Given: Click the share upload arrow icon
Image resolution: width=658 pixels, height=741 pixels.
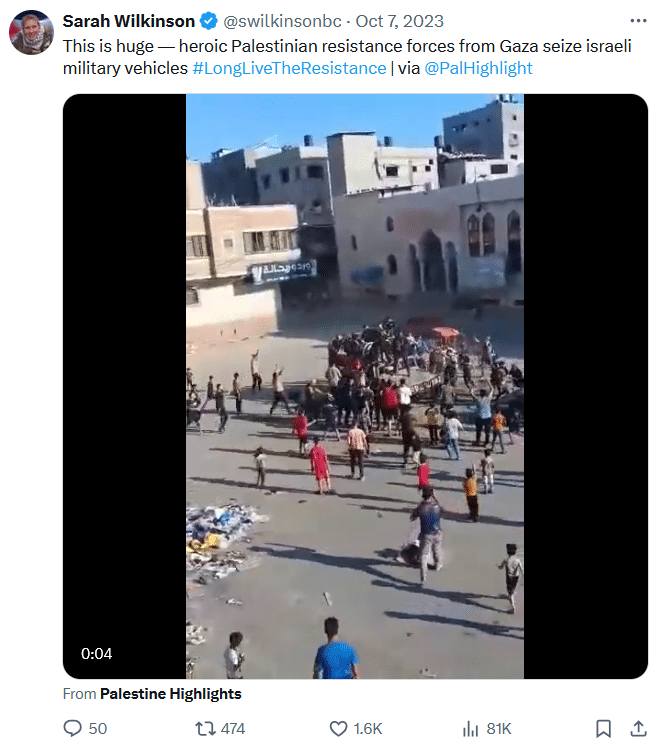Looking at the screenshot, I should click(639, 728).
